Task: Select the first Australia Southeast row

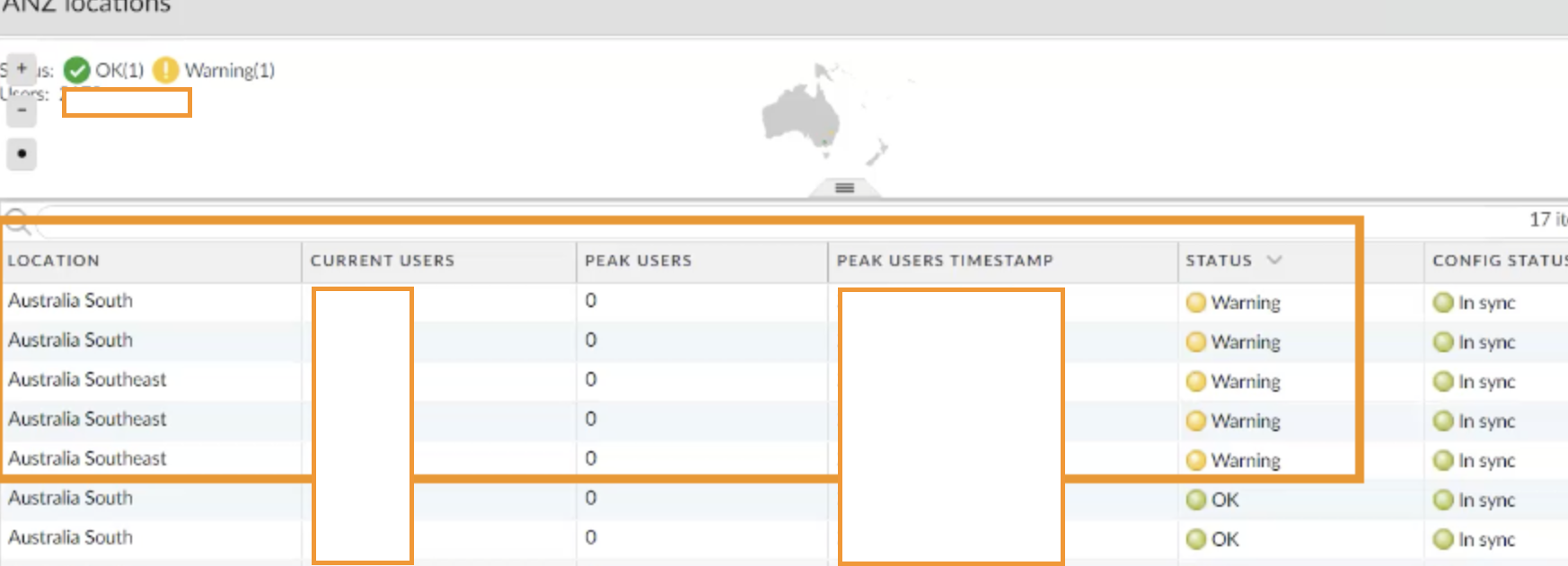Action: [x=88, y=379]
